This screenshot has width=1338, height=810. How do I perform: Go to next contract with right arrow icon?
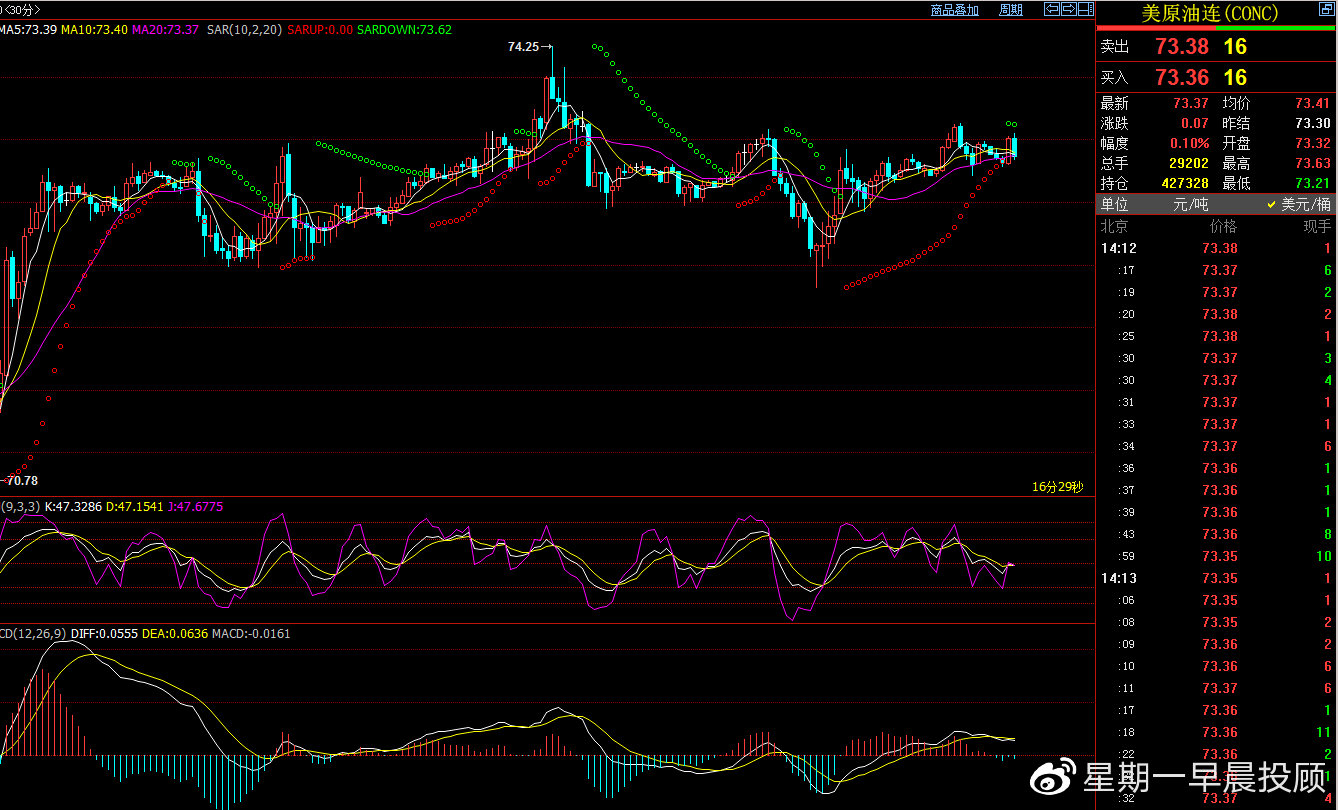tap(1069, 9)
